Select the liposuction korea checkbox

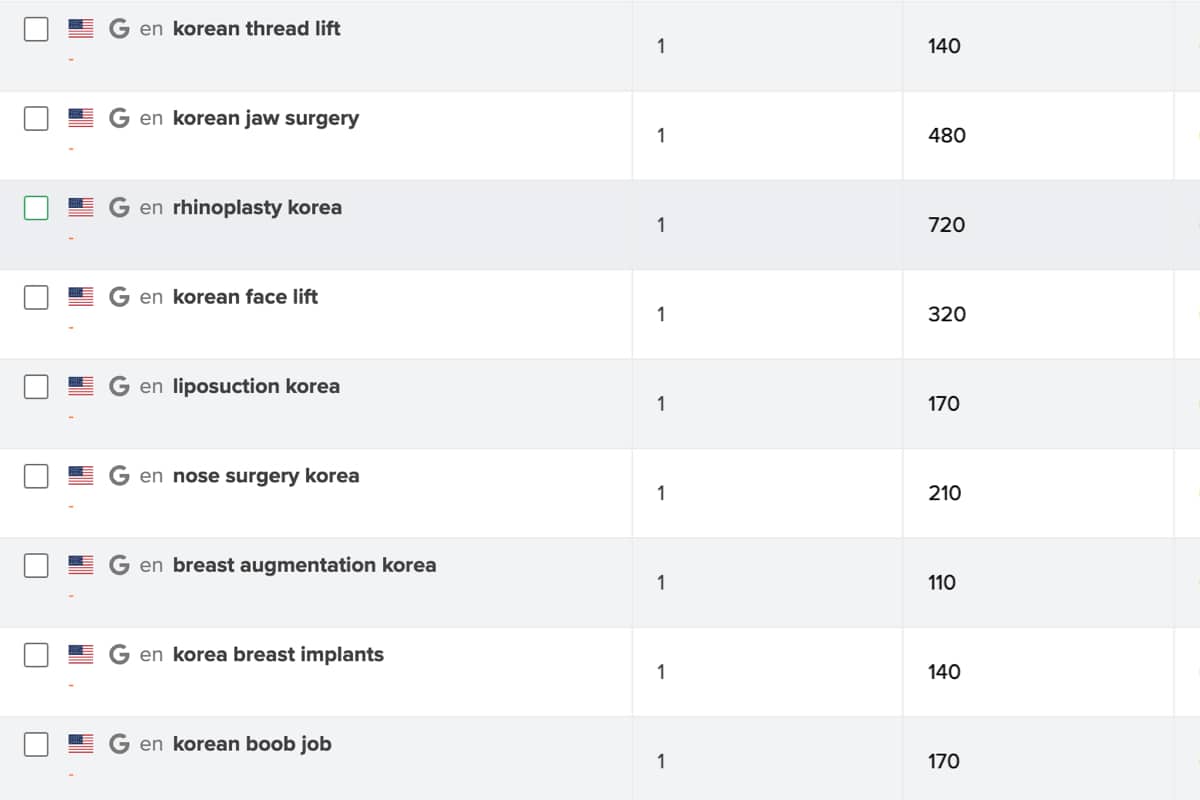[36, 386]
